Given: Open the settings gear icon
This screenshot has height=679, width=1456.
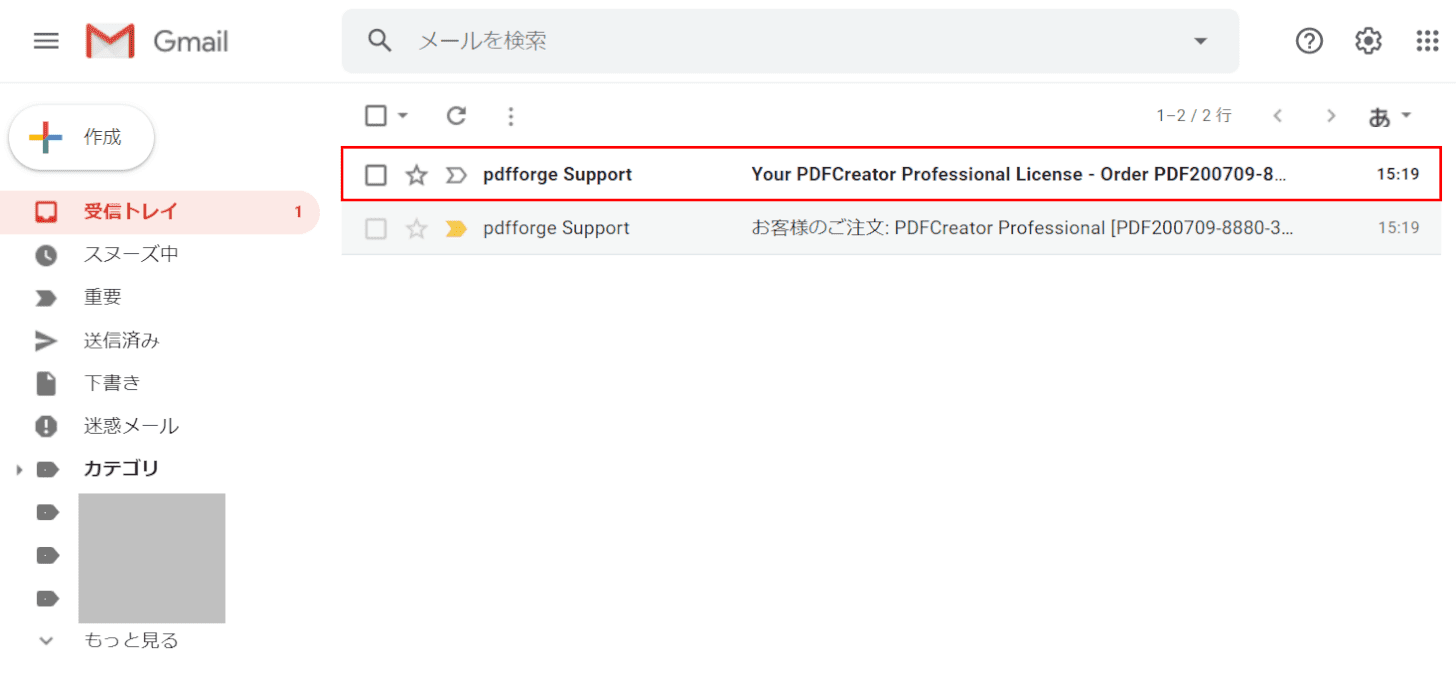Looking at the screenshot, I should [1368, 41].
